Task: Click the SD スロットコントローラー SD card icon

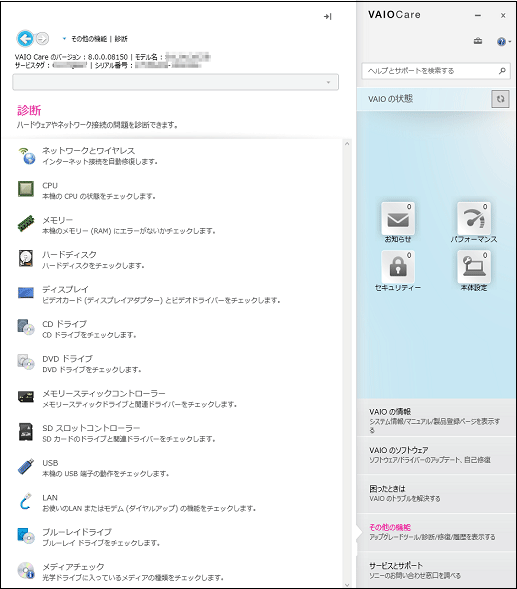Action: pyautogui.click(x=26, y=432)
